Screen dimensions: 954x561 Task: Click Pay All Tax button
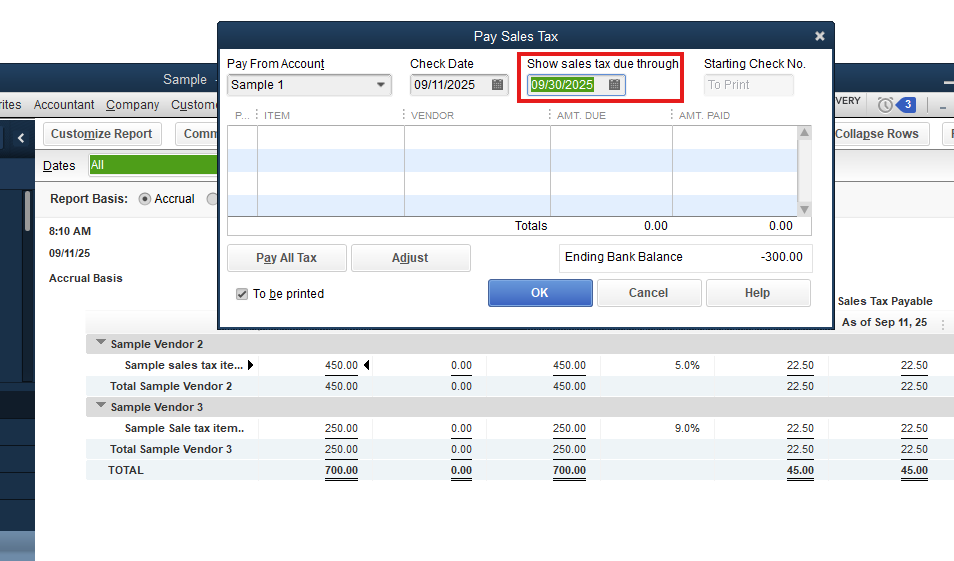tap(287, 258)
